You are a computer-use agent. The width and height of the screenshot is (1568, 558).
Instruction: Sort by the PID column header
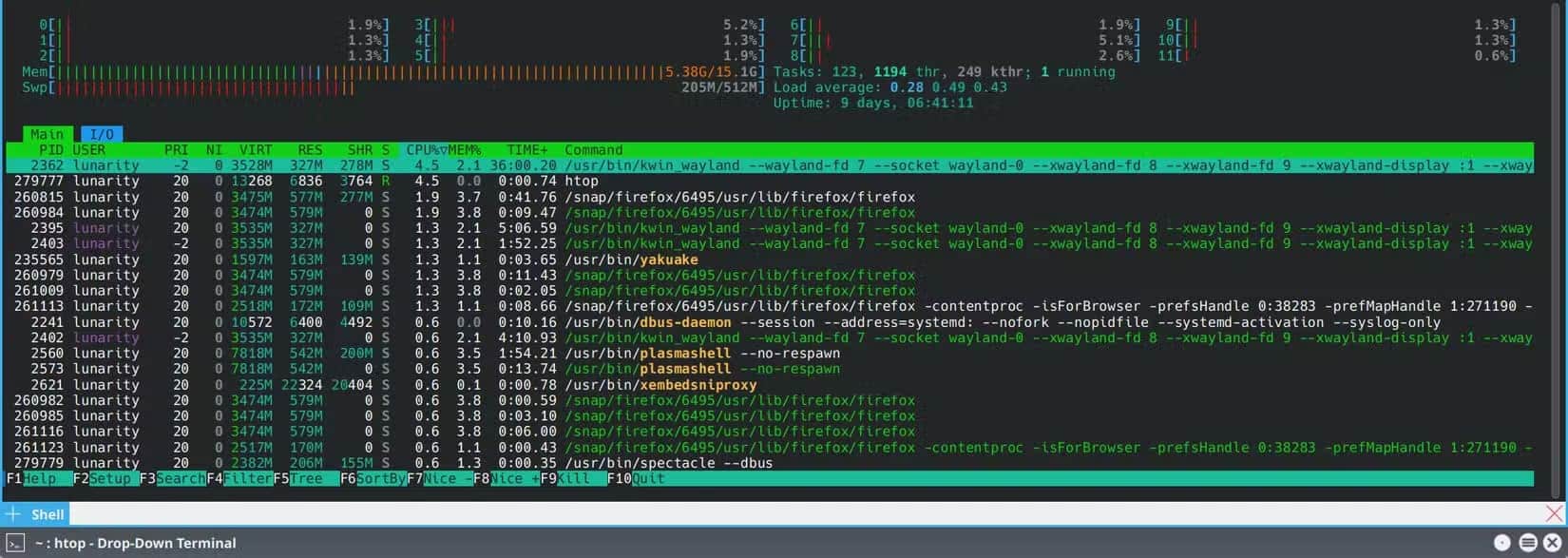pyautogui.click(x=51, y=149)
